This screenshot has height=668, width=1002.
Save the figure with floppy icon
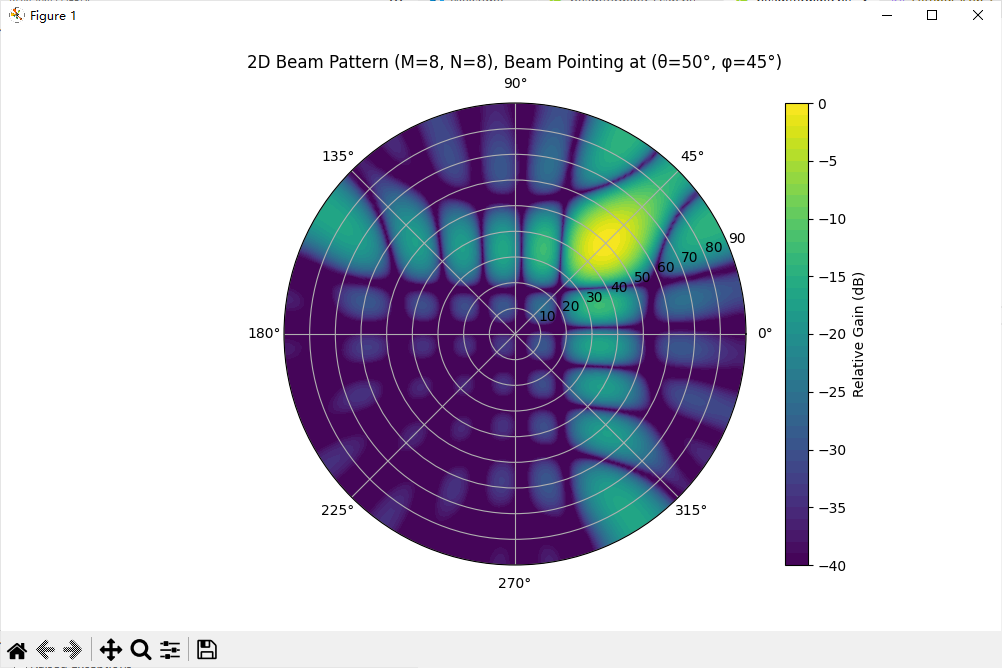pyautogui.click(x=206, y=650)
